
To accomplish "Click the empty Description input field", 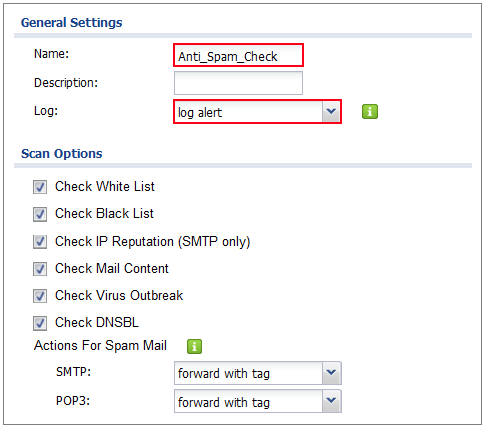I will [238, 83].
